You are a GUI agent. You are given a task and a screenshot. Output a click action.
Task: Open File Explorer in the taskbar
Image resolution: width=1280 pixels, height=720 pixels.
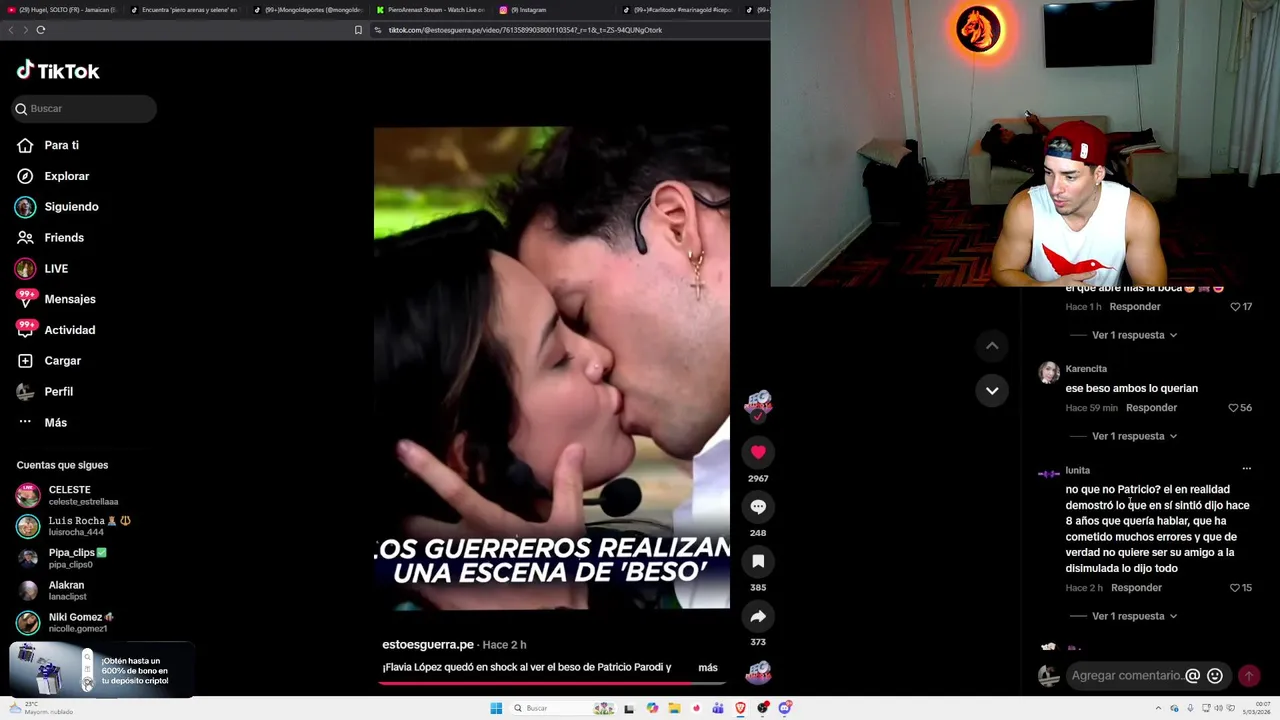(x=674, y=708)
